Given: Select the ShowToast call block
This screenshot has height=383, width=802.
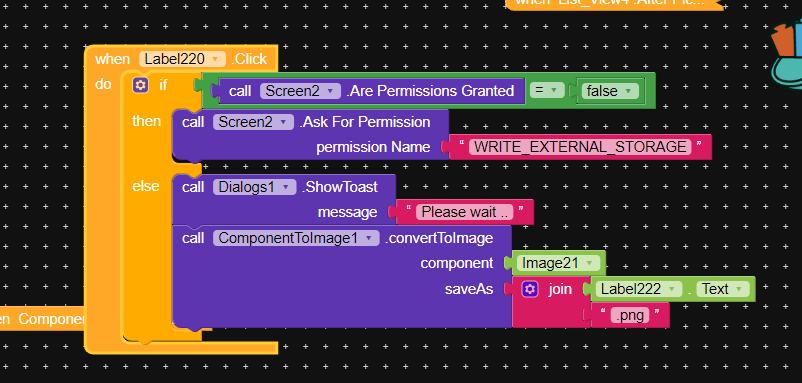Looking at the screenshot, I should tap(284, 187).
